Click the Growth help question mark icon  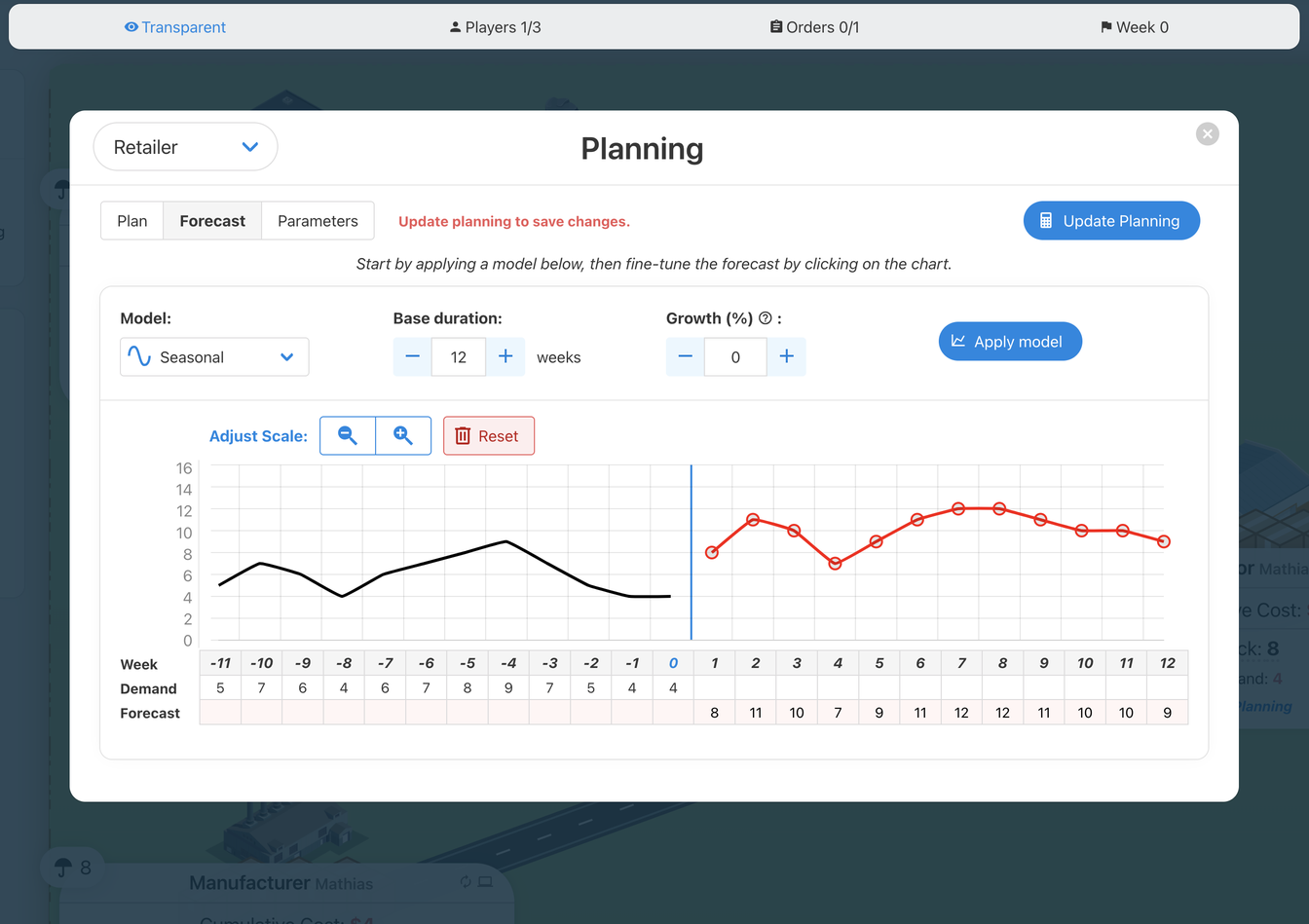[766, 318]
